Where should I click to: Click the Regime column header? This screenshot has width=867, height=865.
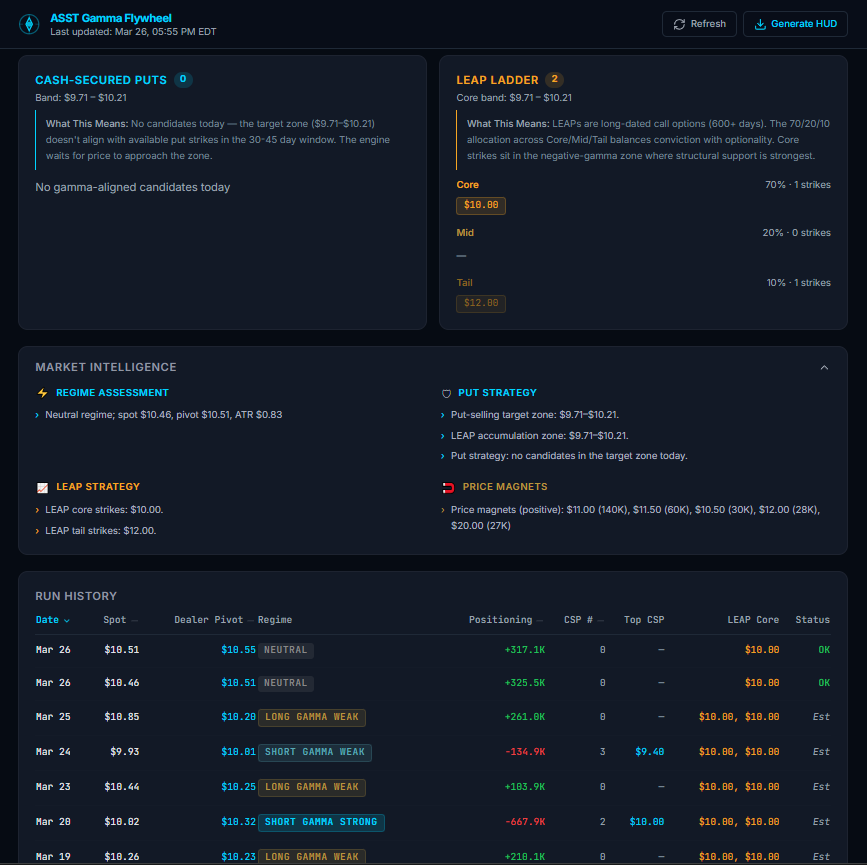tap(275, 619)
